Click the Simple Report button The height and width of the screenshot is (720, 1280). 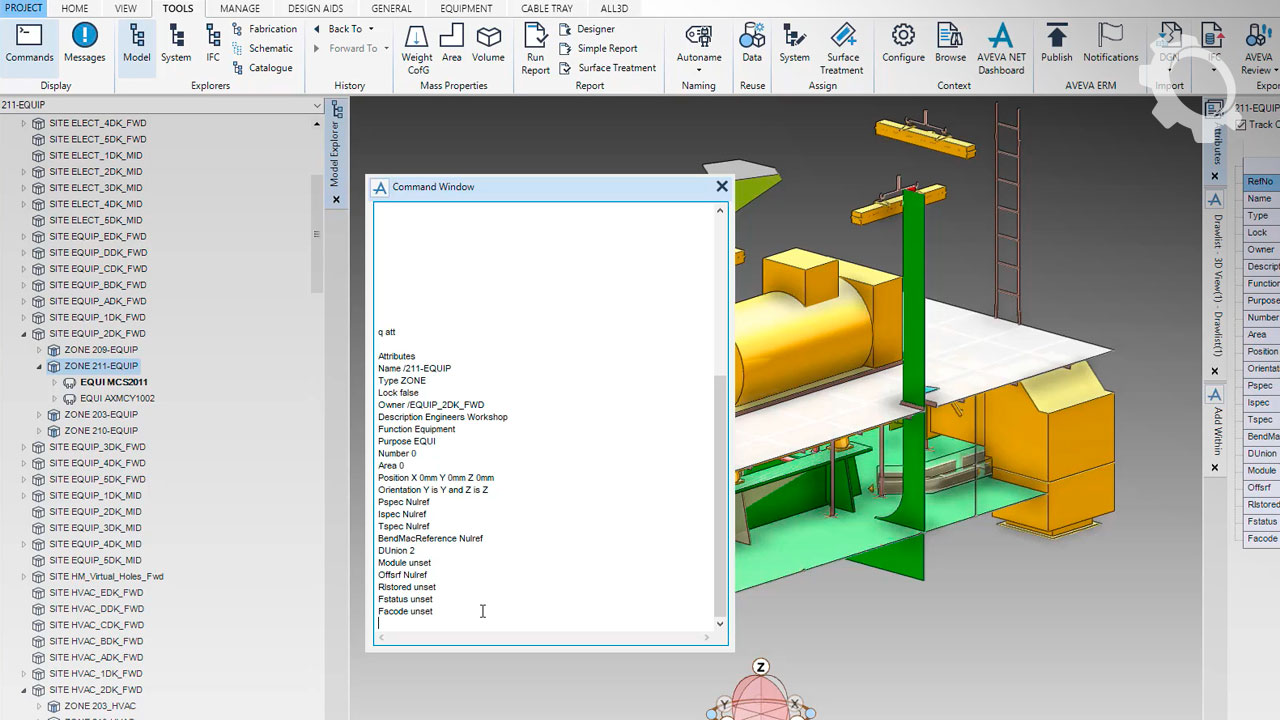click(x=606, y=48)
